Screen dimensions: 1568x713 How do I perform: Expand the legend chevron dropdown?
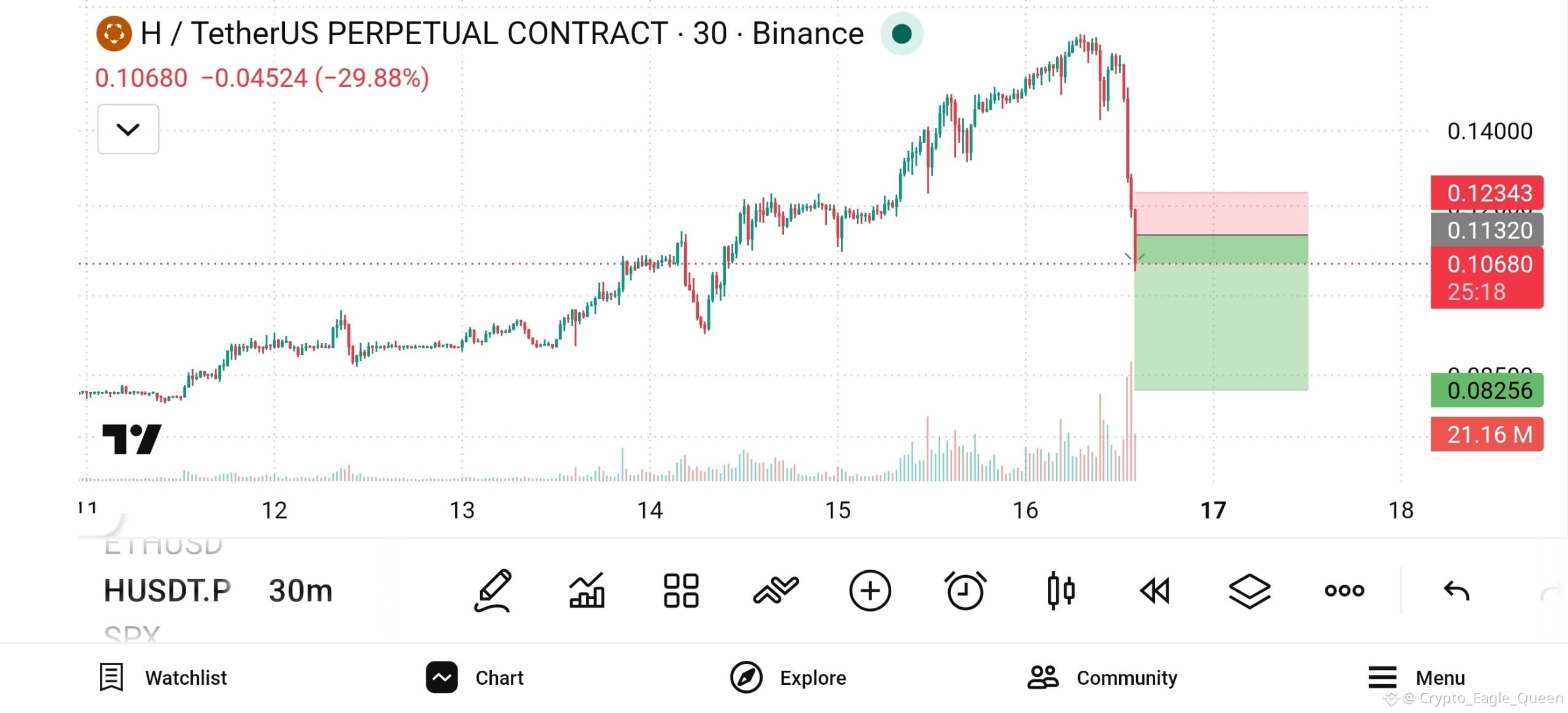click(x=128, y=129)
